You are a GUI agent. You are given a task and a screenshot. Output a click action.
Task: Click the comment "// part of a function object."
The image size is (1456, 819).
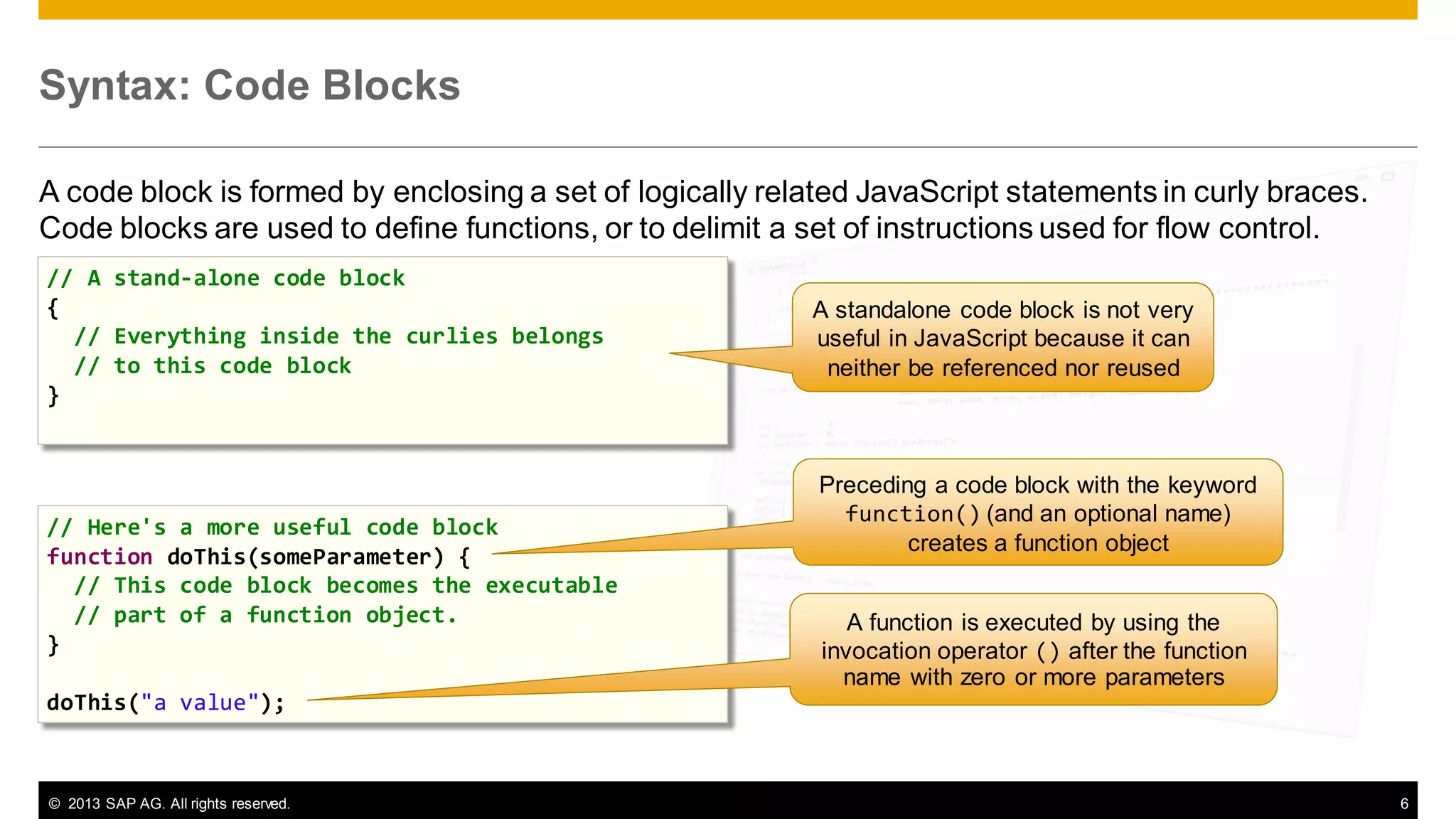(x=265, y=615)
